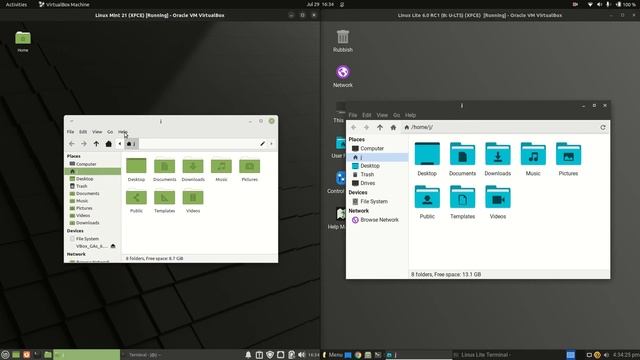Select green Templates folder icon in Mint
Screen dimensions: 640x360
click(x=164, y=198)
